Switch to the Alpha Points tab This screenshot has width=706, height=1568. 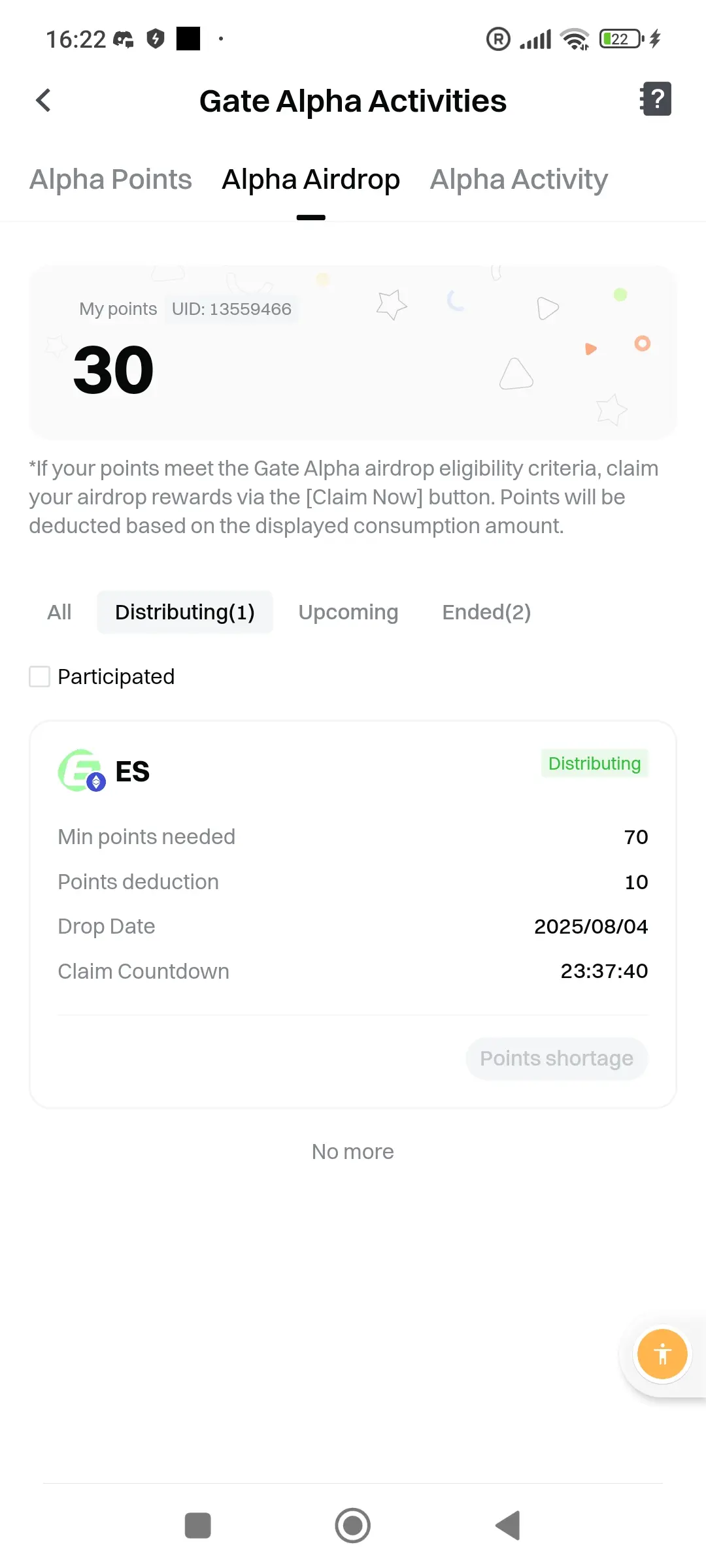click(x=110, y=179)
